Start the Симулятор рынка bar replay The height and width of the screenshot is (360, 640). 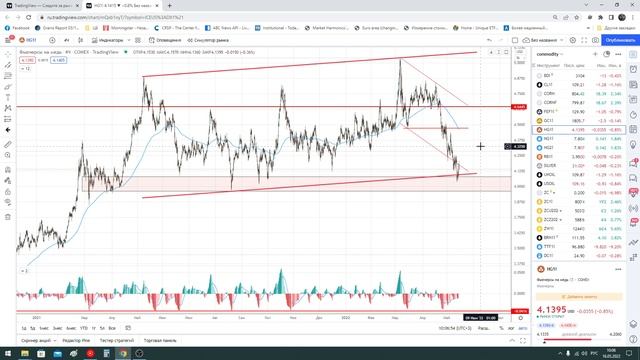(208, 40)
